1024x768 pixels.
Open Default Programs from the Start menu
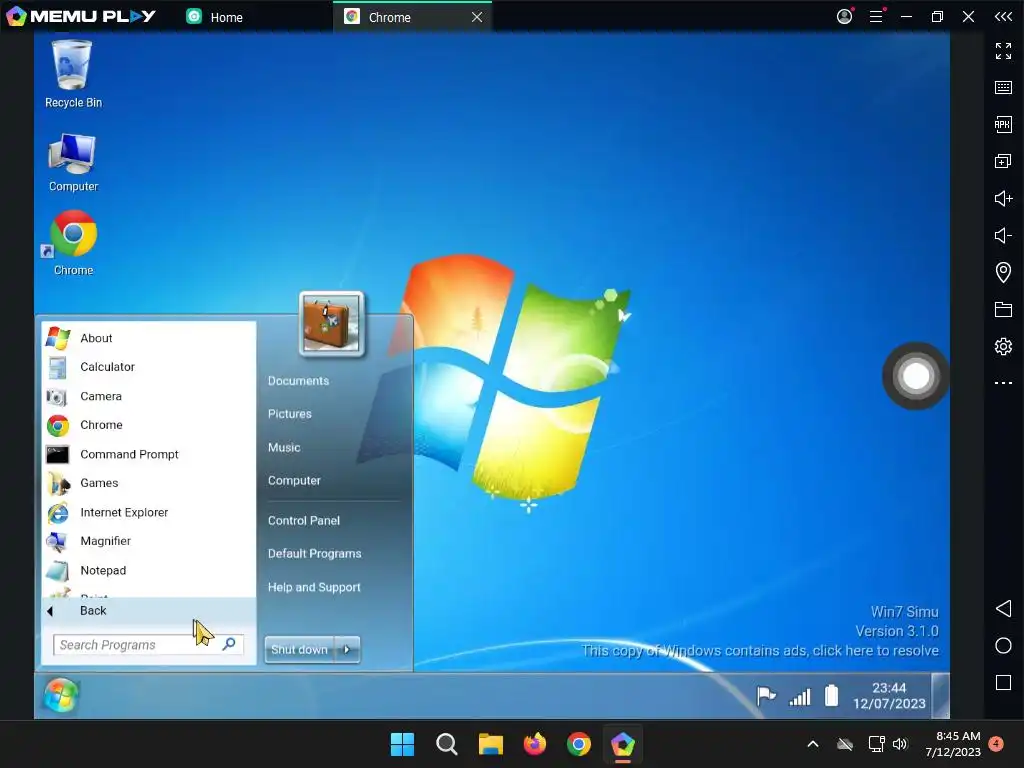pos(315,554)
